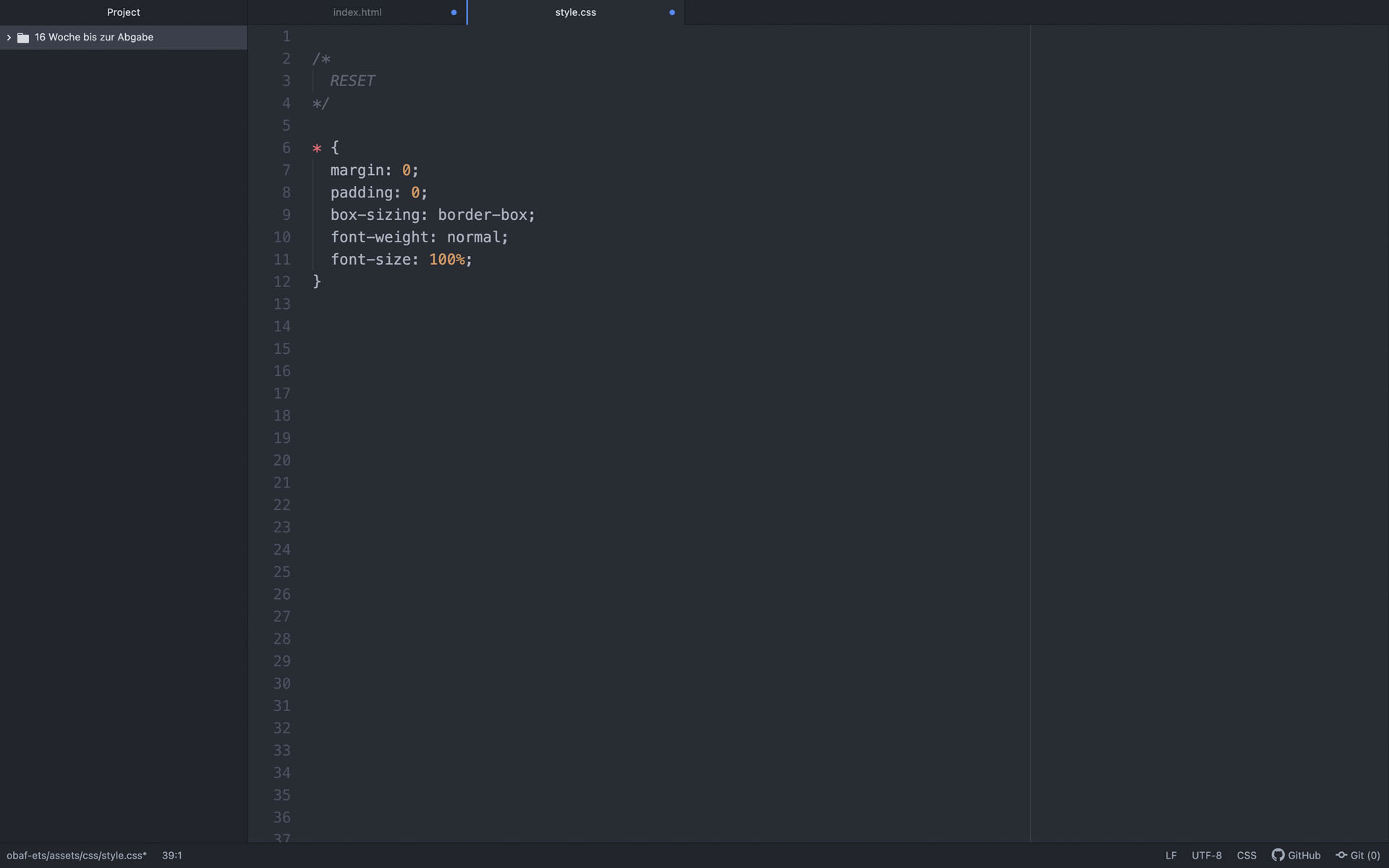The width and height of the screenshot is (1389, 868).
Task: Click the red asterisk selector
Action: click(317, 149)
